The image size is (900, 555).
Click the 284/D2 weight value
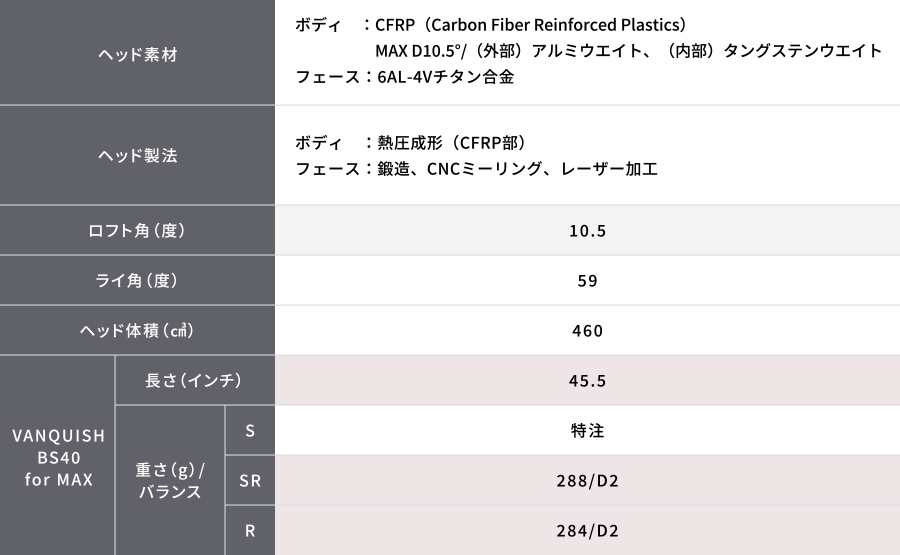point(587,531)
